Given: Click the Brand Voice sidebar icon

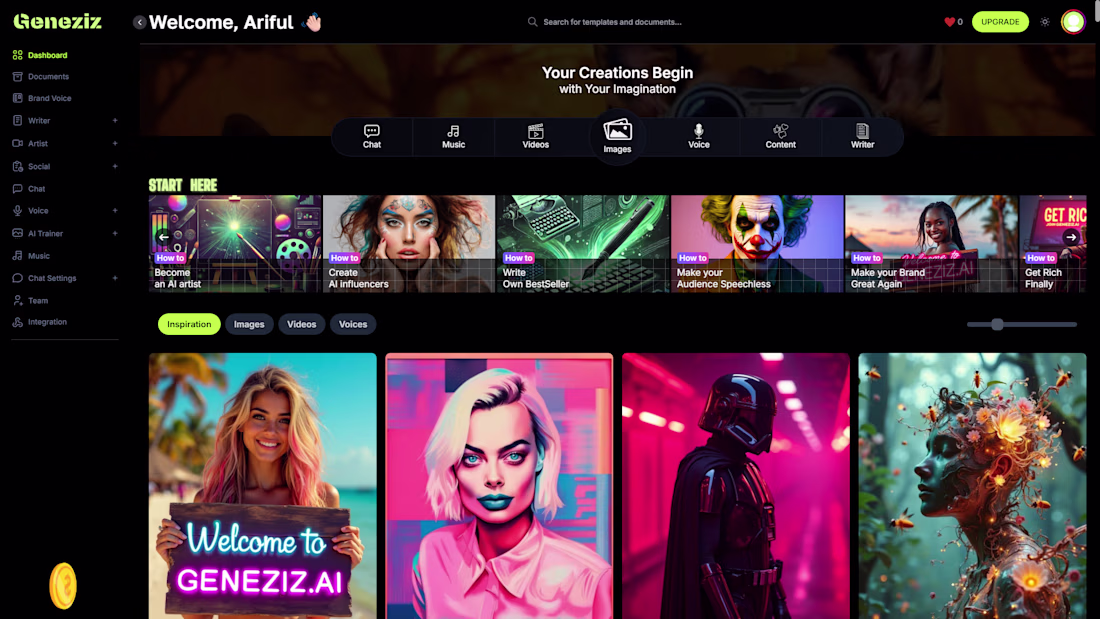Looking at the screenshot, I should tap(18, 98).
